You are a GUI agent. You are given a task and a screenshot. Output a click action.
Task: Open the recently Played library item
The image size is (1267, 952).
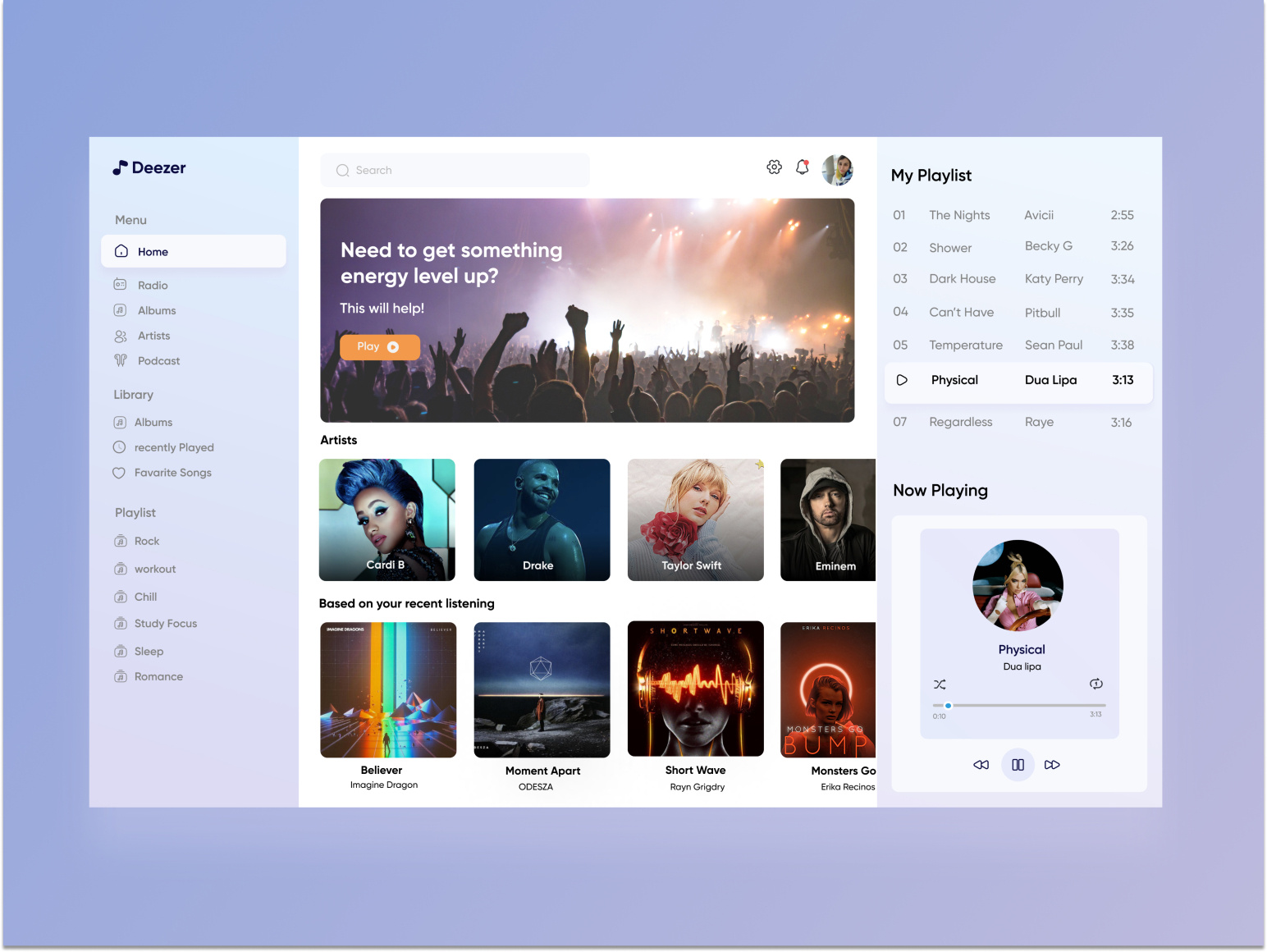[174, 447]
